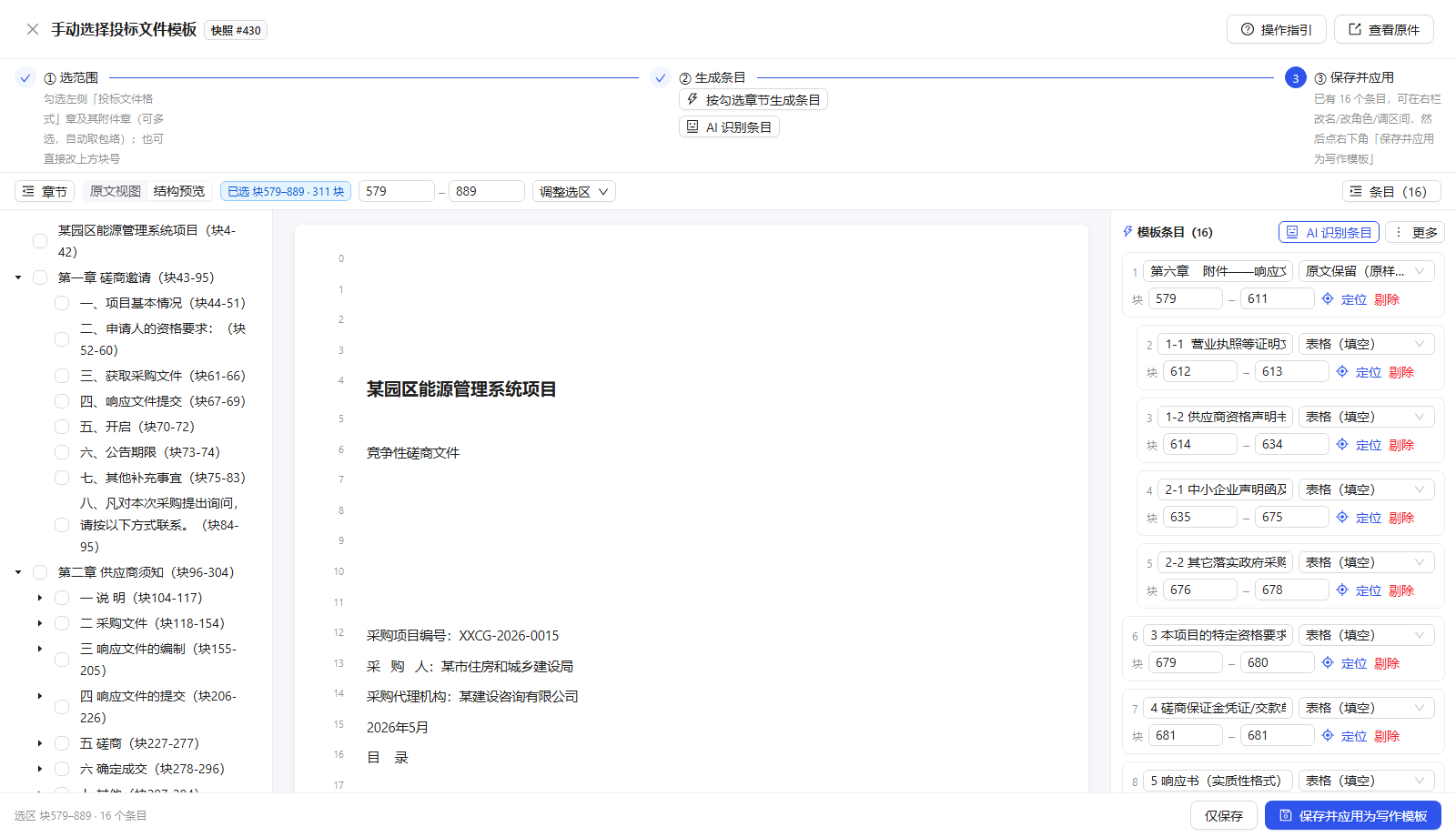Remove 4 磋商保证金凭证 item via 剔除
Screen dimensions: 1456x837
(x=1387, y=736)
